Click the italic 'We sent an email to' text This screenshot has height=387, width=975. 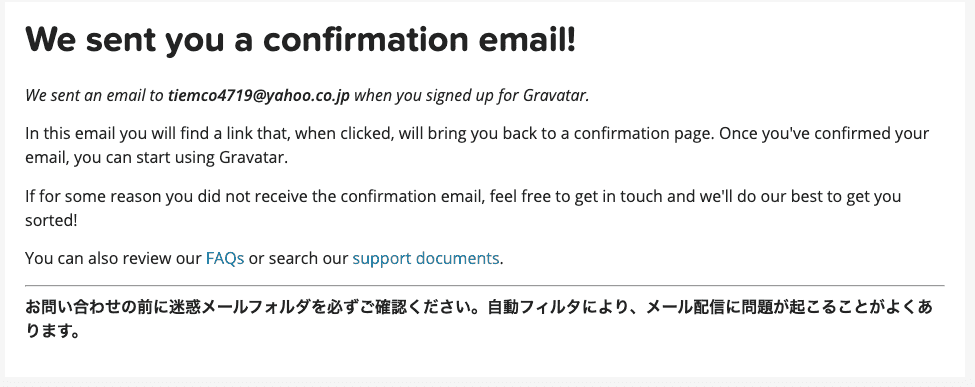(x=95, y=96)
